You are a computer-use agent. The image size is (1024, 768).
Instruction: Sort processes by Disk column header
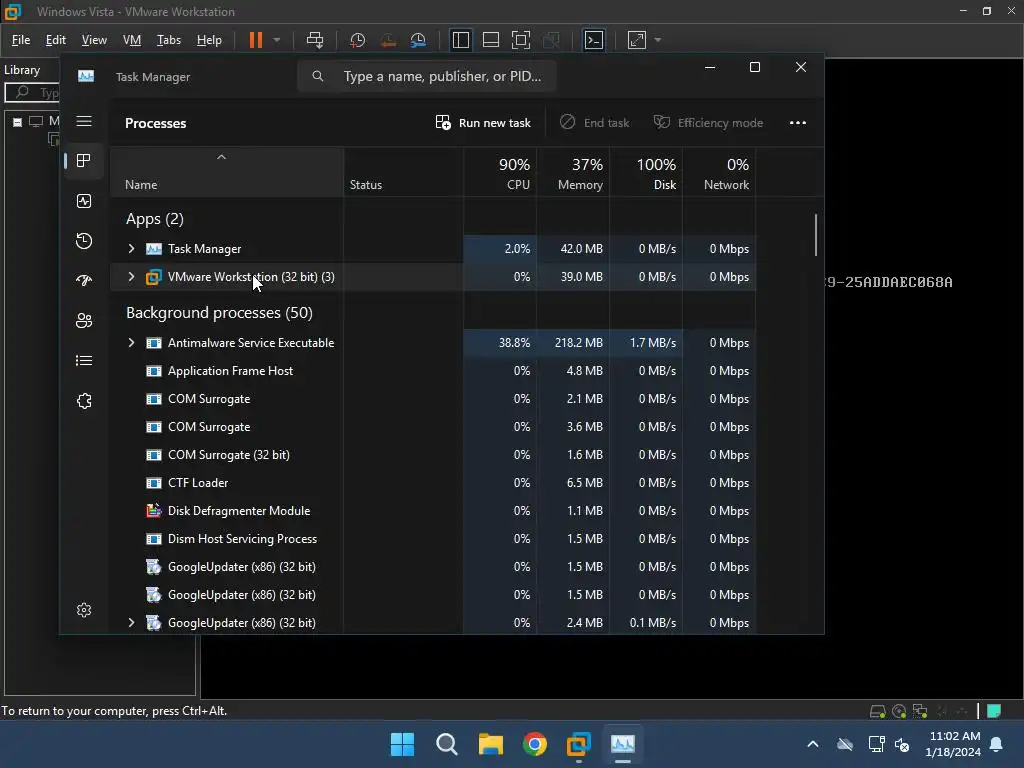point(646,172)
